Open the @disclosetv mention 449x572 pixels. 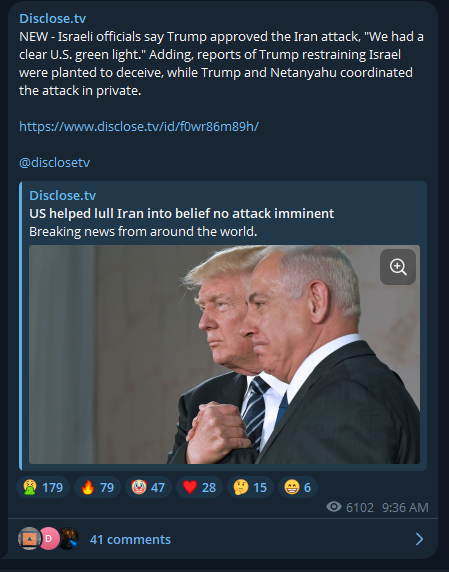54,163
